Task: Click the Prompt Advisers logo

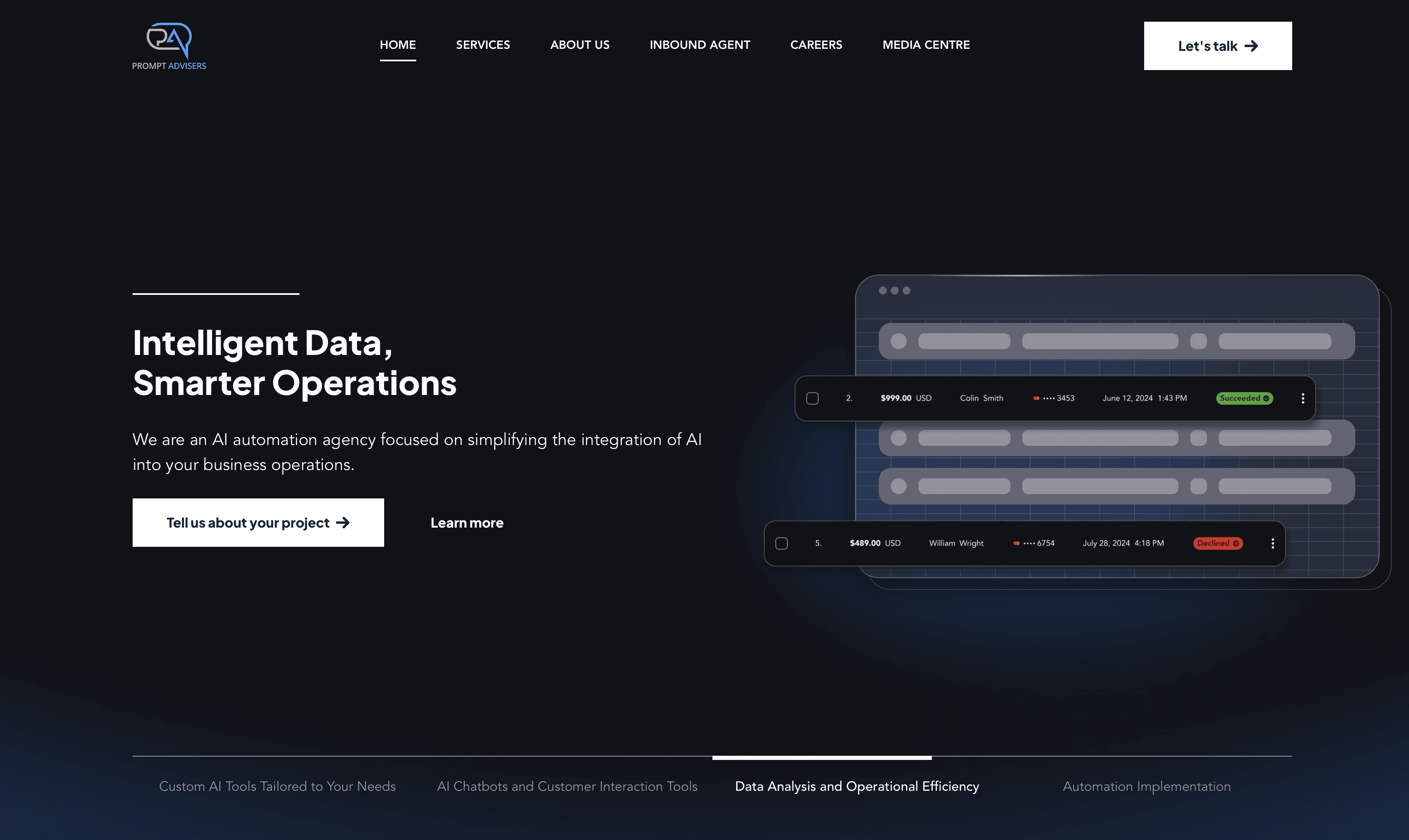Action: tap(169, 46)
